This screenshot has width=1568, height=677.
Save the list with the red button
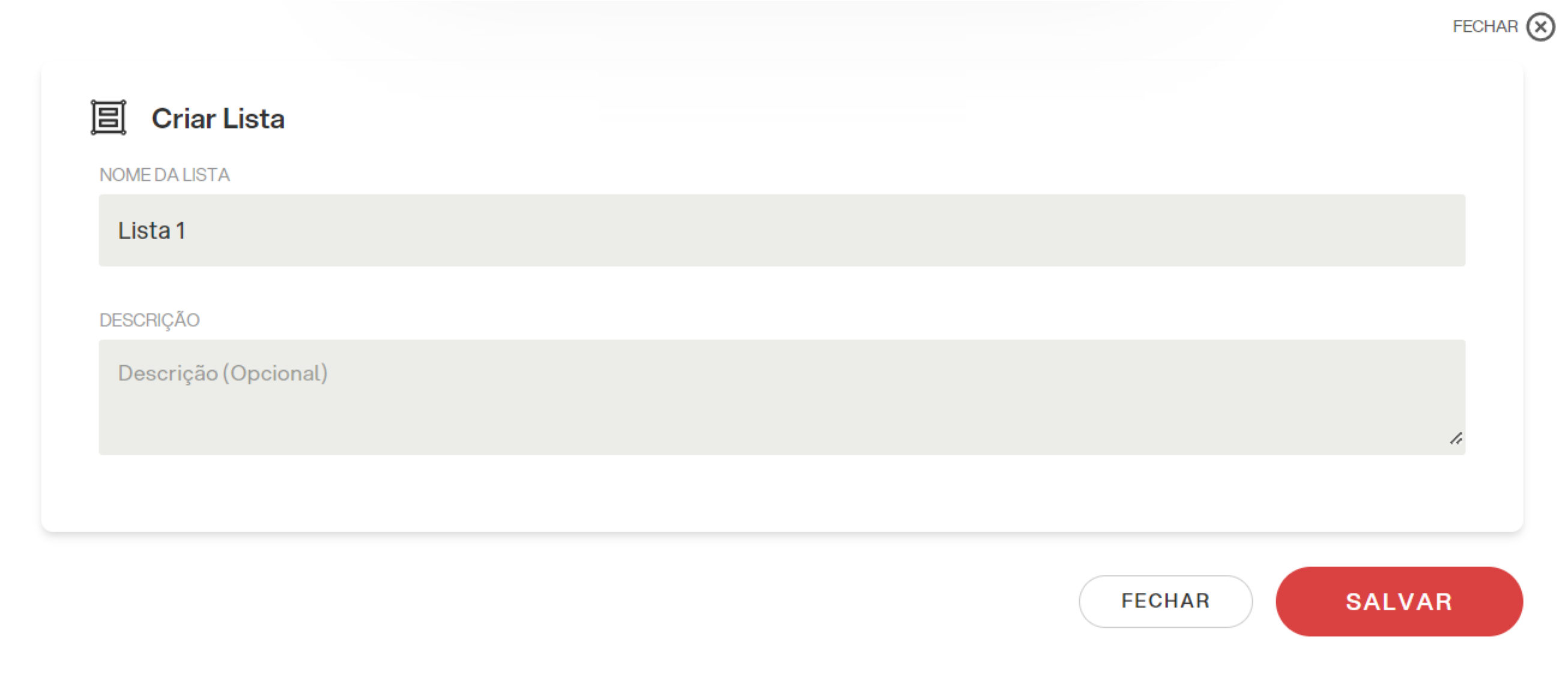tap(1399, 601)
